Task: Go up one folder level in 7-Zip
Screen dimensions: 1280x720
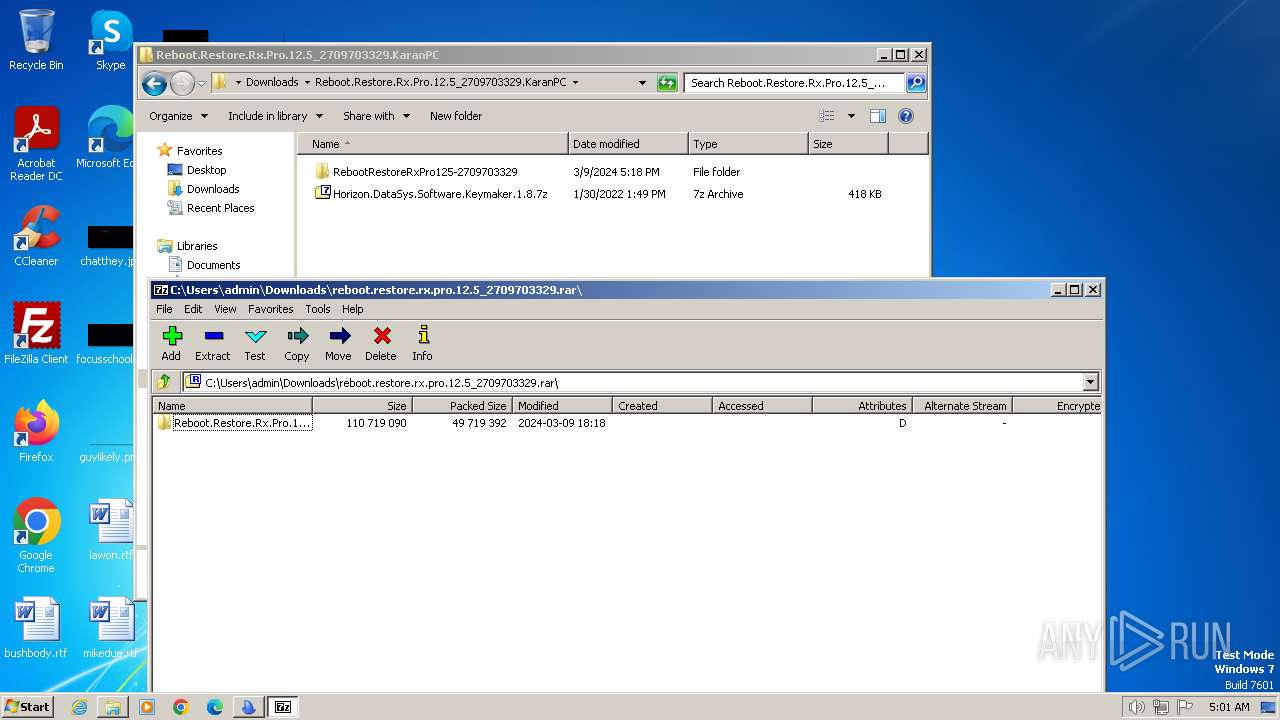Action: (164, 382)
